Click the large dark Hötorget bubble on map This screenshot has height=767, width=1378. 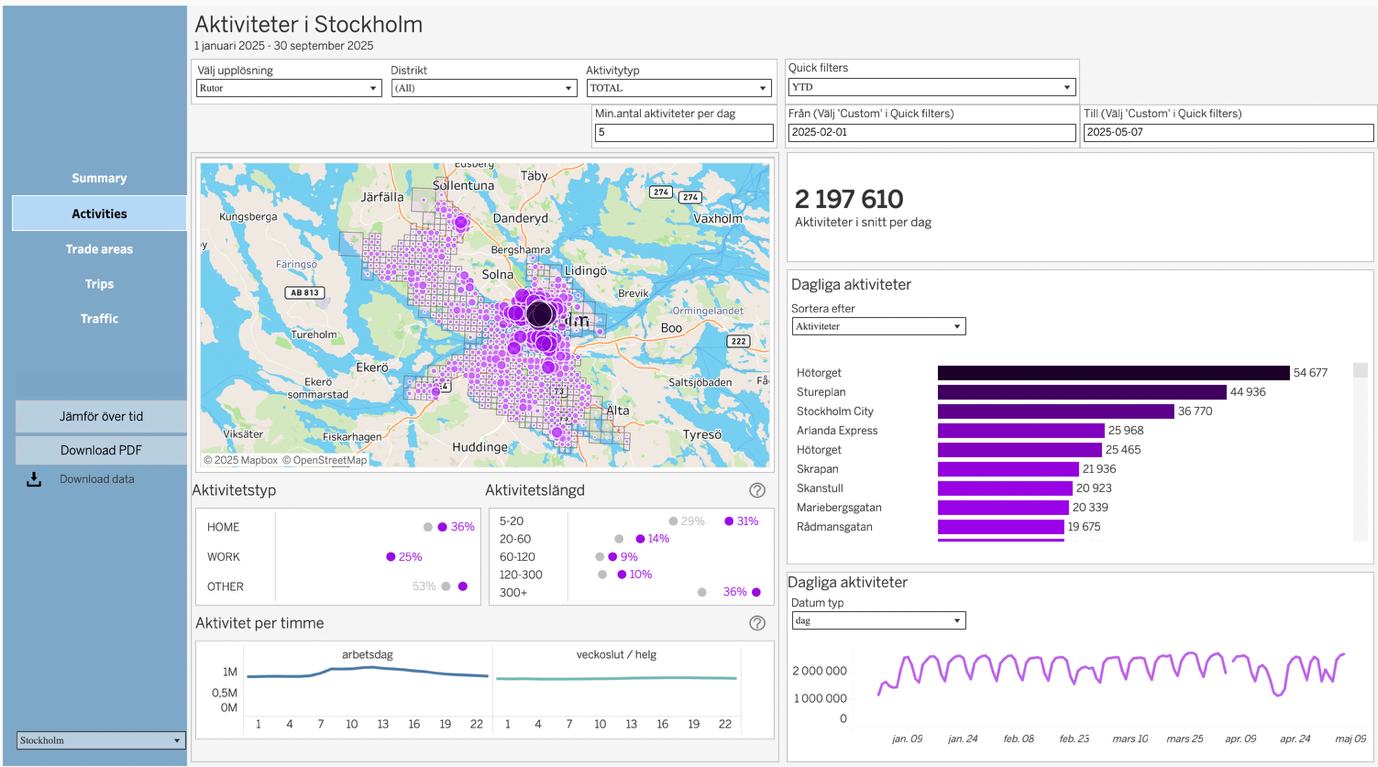(x=540, y=314)
